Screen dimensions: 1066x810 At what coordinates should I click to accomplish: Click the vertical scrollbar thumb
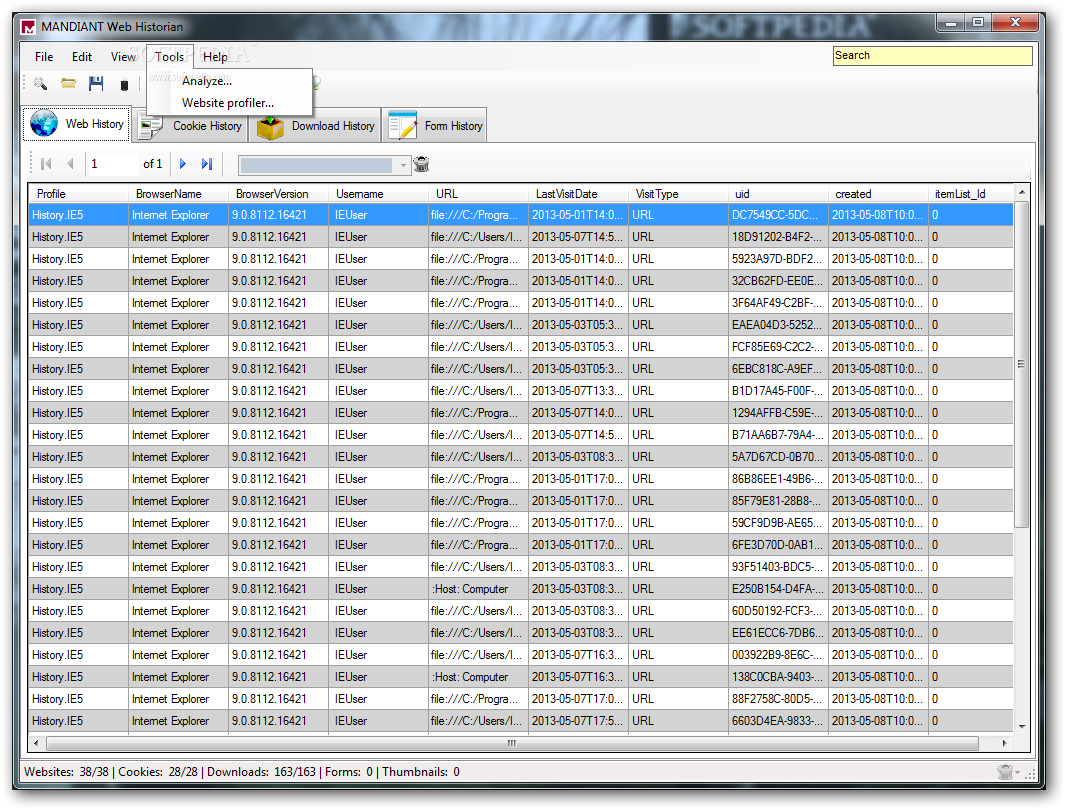coord(1021,364)
